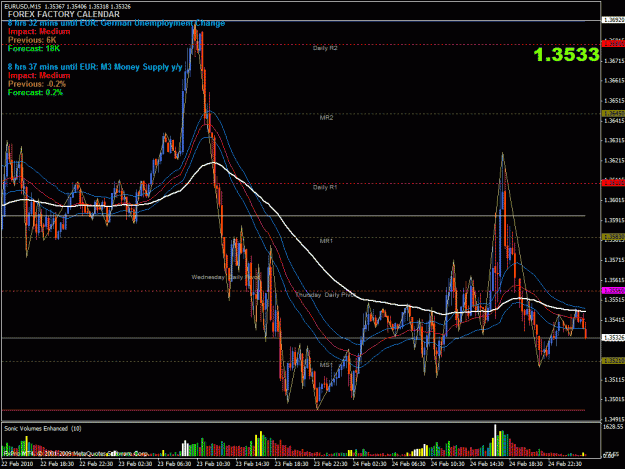The height and width of the screenshot is (469, 625).
Task: Select the MR2 level label
Action: tap(326, 118)
